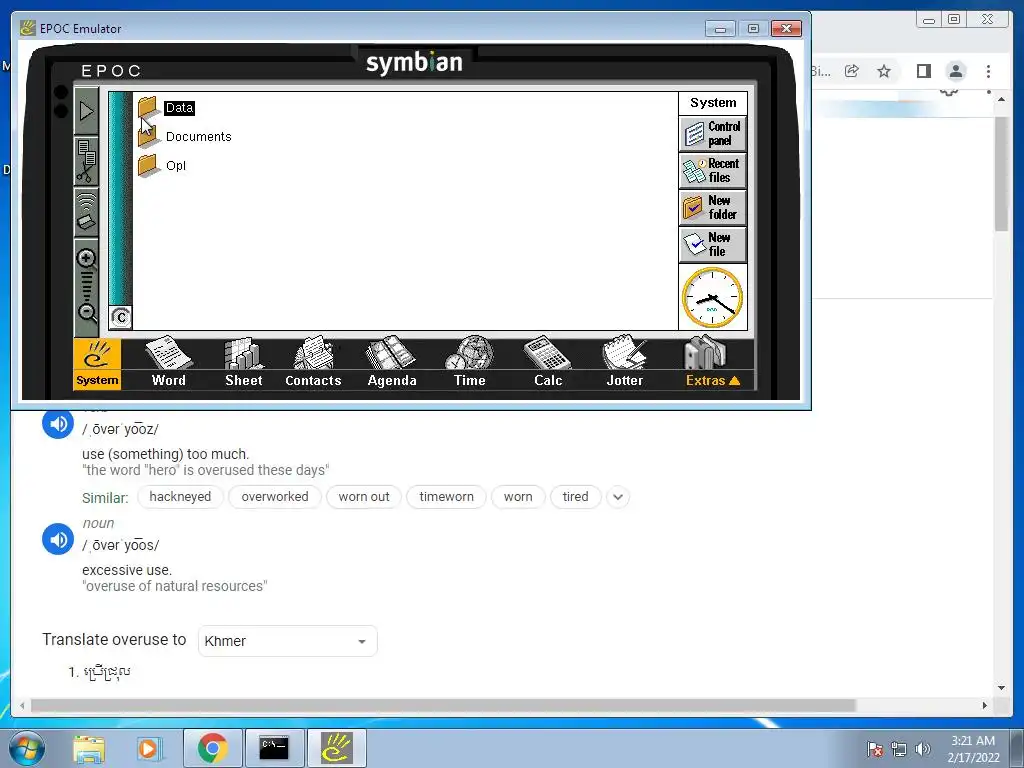Click the cut/copy/paste sidebar button

coord(86,161)
